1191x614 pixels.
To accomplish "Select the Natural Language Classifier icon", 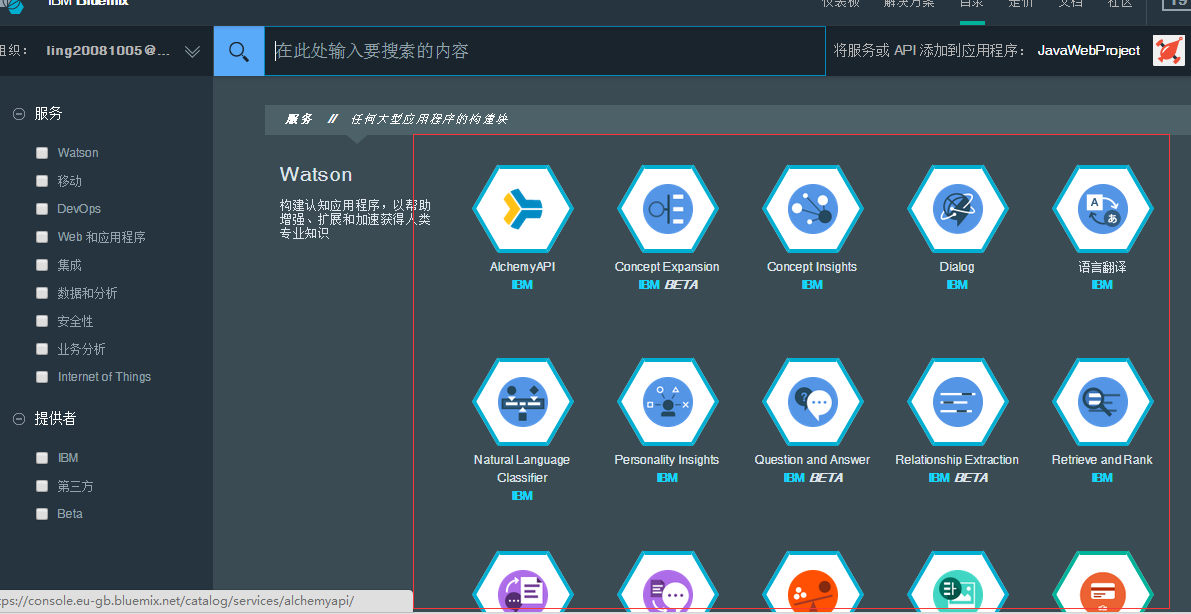I will (x=522, y=402).
